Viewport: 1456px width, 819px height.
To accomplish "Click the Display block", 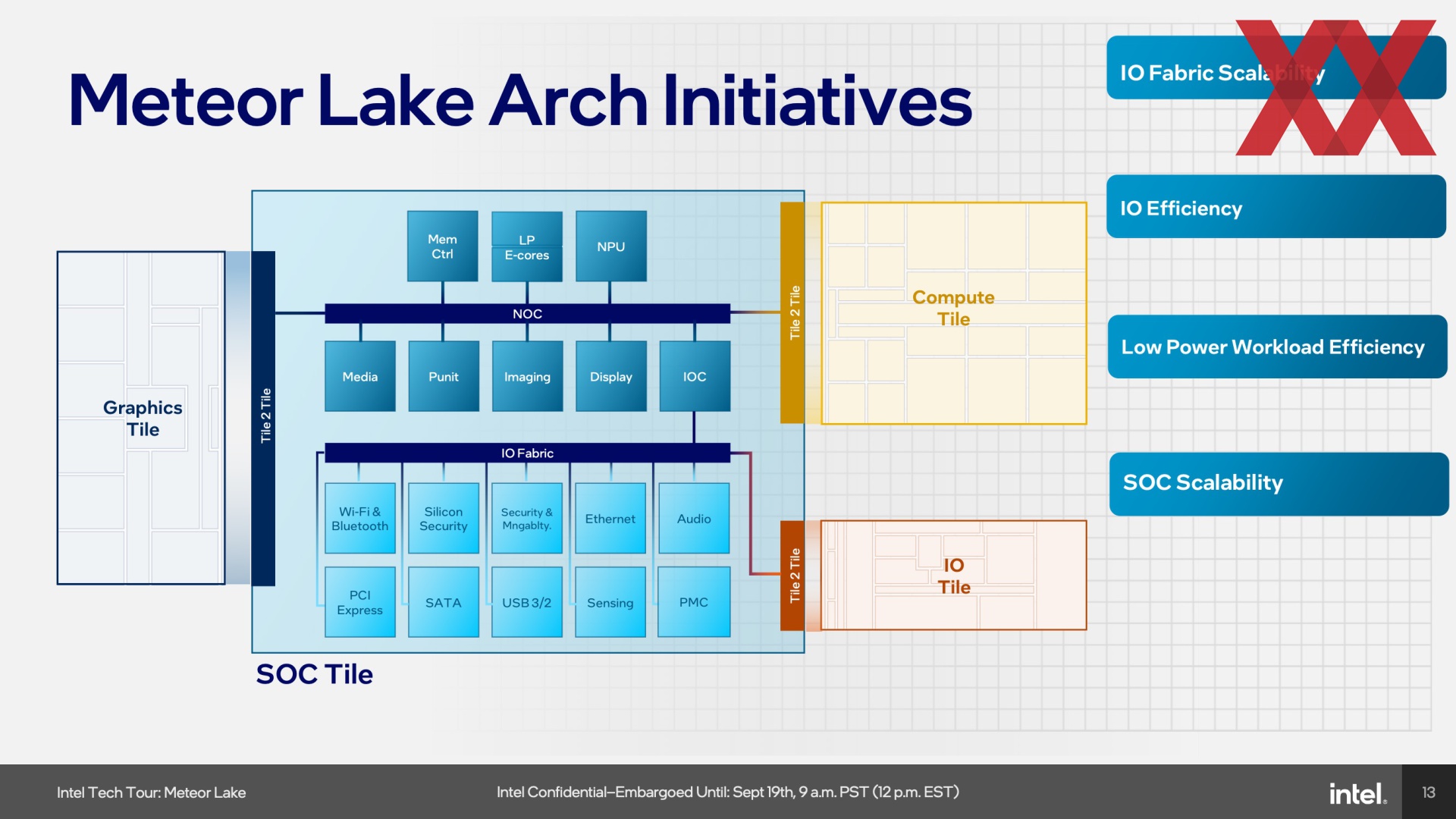I will 610,376.
